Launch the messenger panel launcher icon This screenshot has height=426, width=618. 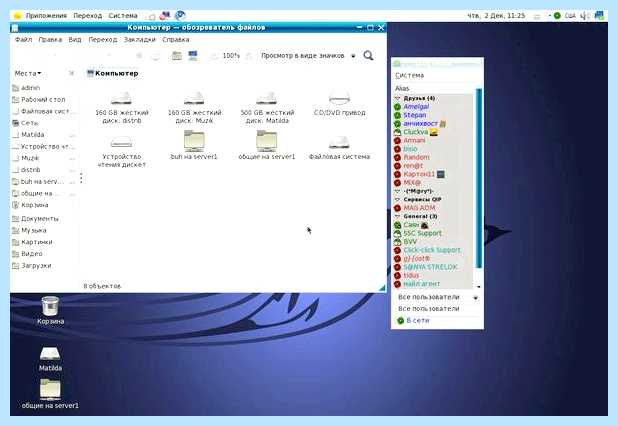164,16
